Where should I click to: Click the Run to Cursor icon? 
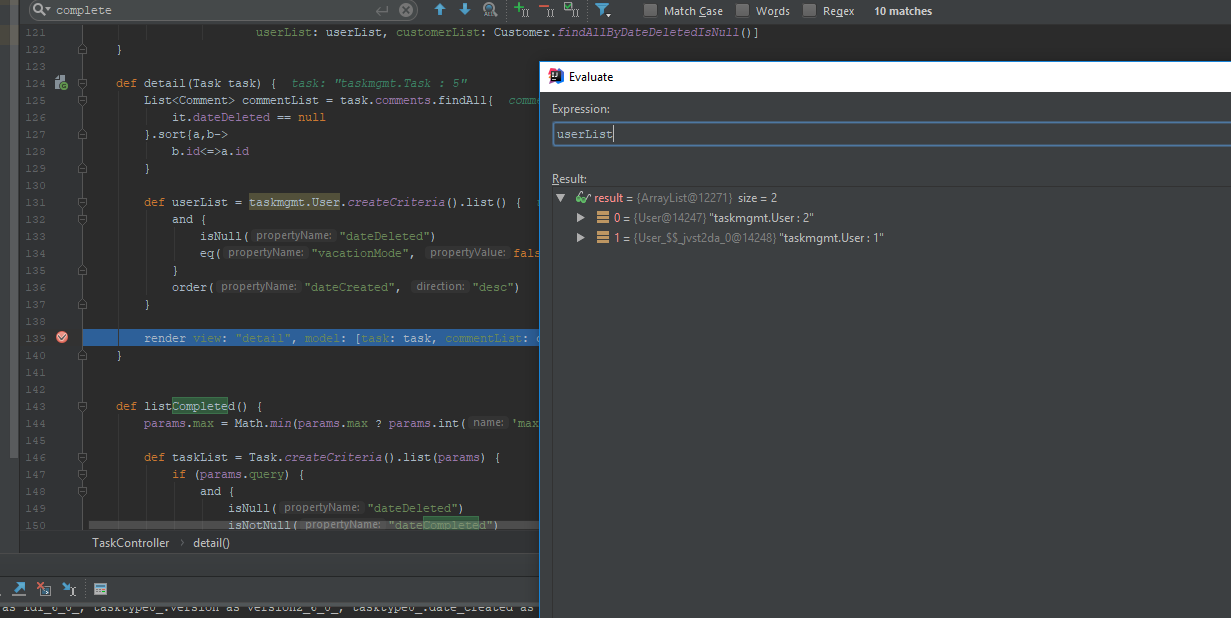pyautogui.click(x=69, y=589)
